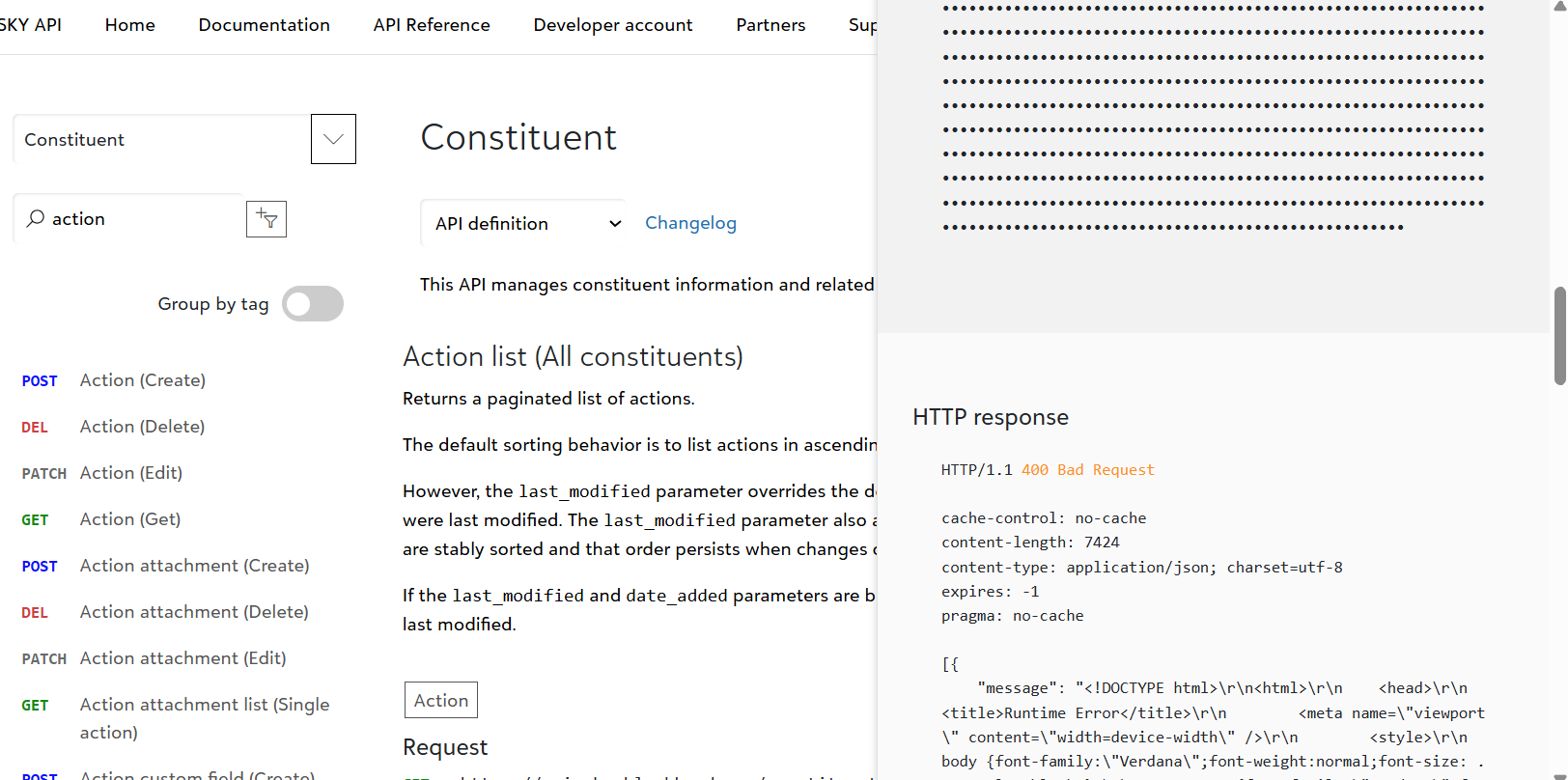Select PATCH Action (Edit) operation

[102, 473]
